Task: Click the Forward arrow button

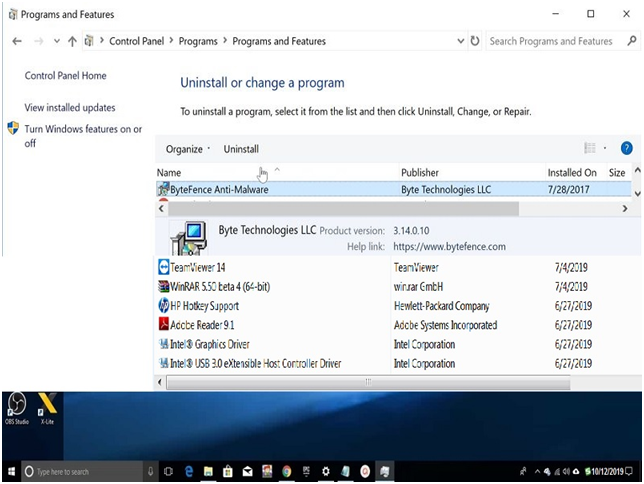Action: [x=39, y=41]
